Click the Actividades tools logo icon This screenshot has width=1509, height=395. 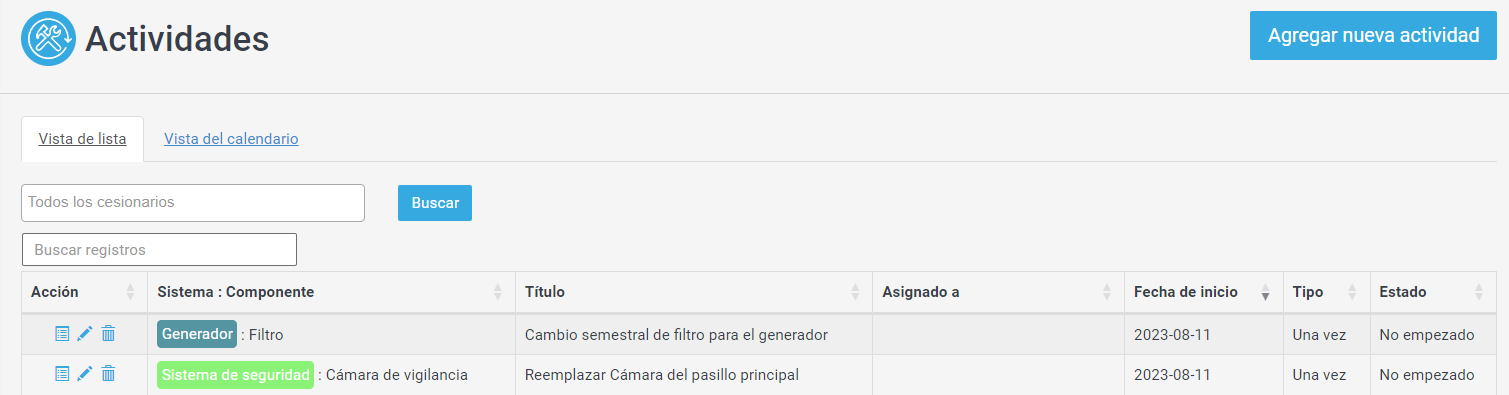(x=48, y=39)
